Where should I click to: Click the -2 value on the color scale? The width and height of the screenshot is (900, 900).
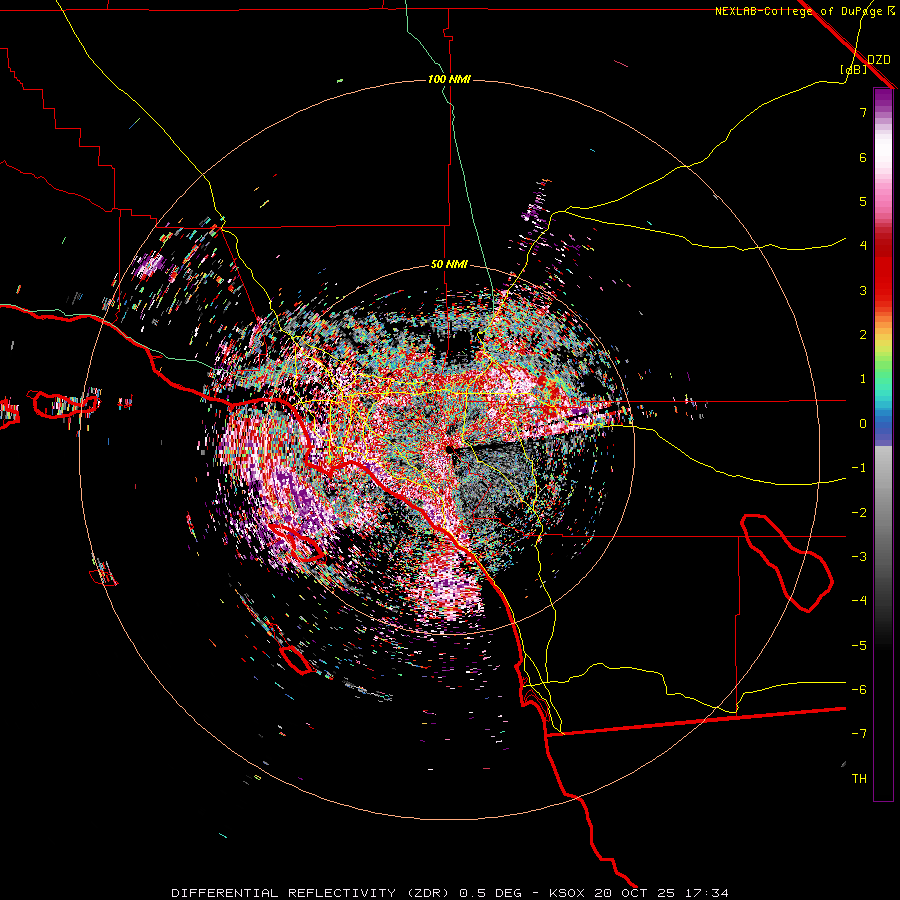click(859, 512)
